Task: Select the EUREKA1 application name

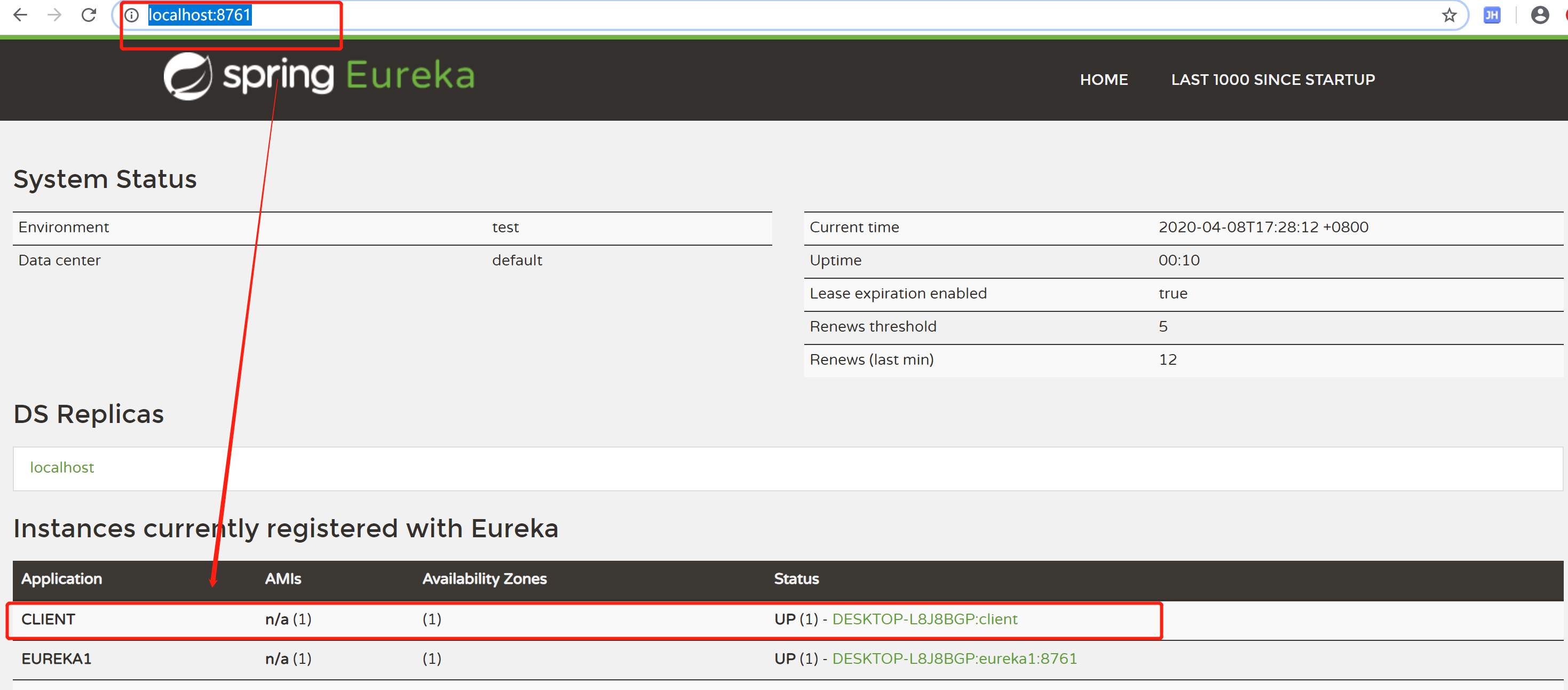Action: 56,658
